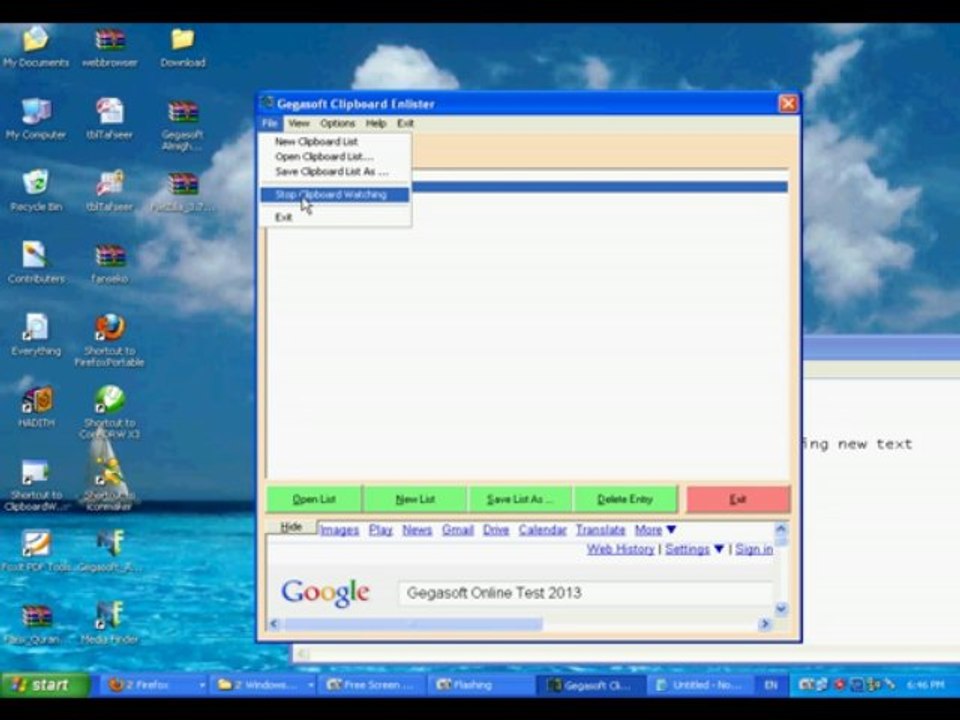Click the green Open List button
Image resolution: width=960 pixels, height=720 pixels.
click(314, 499)
